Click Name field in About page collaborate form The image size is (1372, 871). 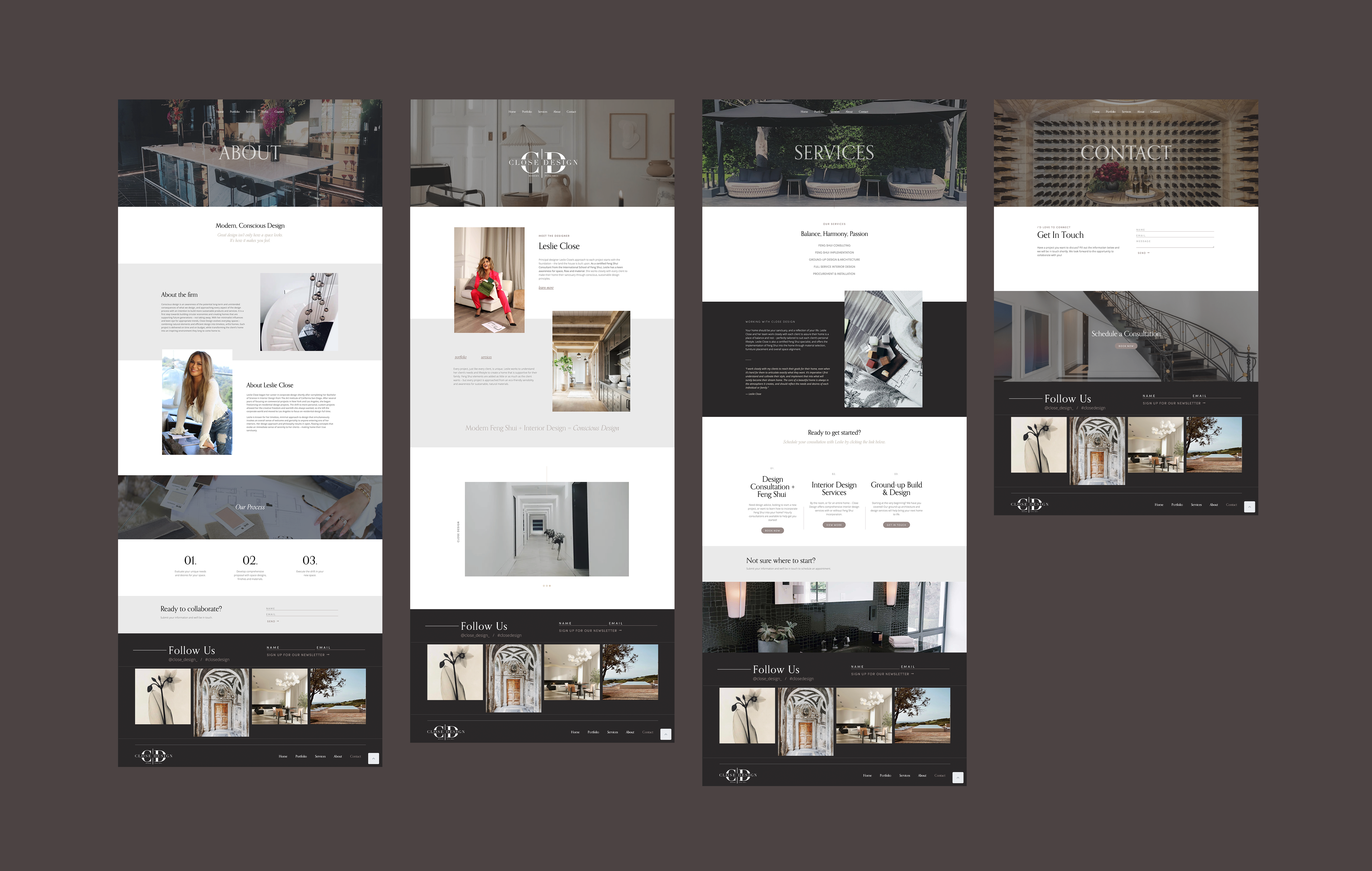click(302, 609)
